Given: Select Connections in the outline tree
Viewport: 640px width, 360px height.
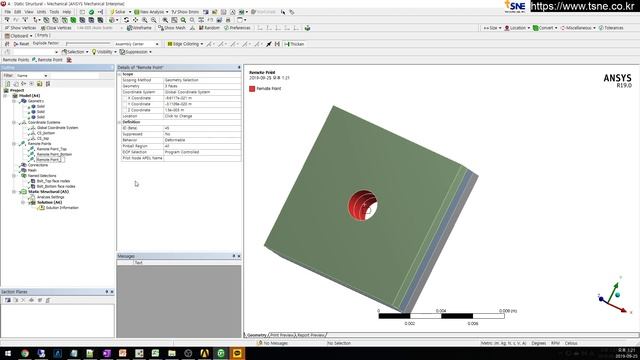Looking at the screenshot, I should click(38, 165).
